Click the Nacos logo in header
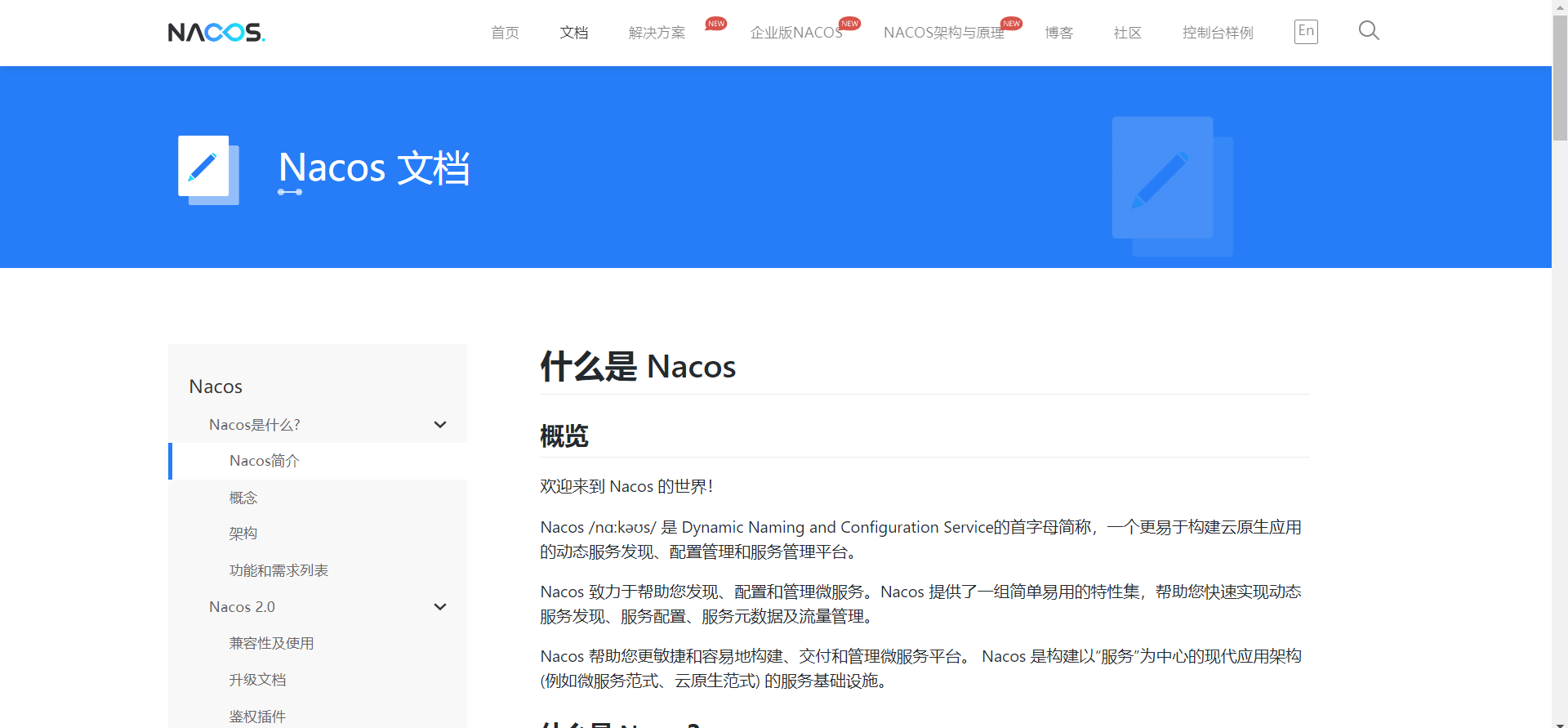1568x728 pixels. 216,33
